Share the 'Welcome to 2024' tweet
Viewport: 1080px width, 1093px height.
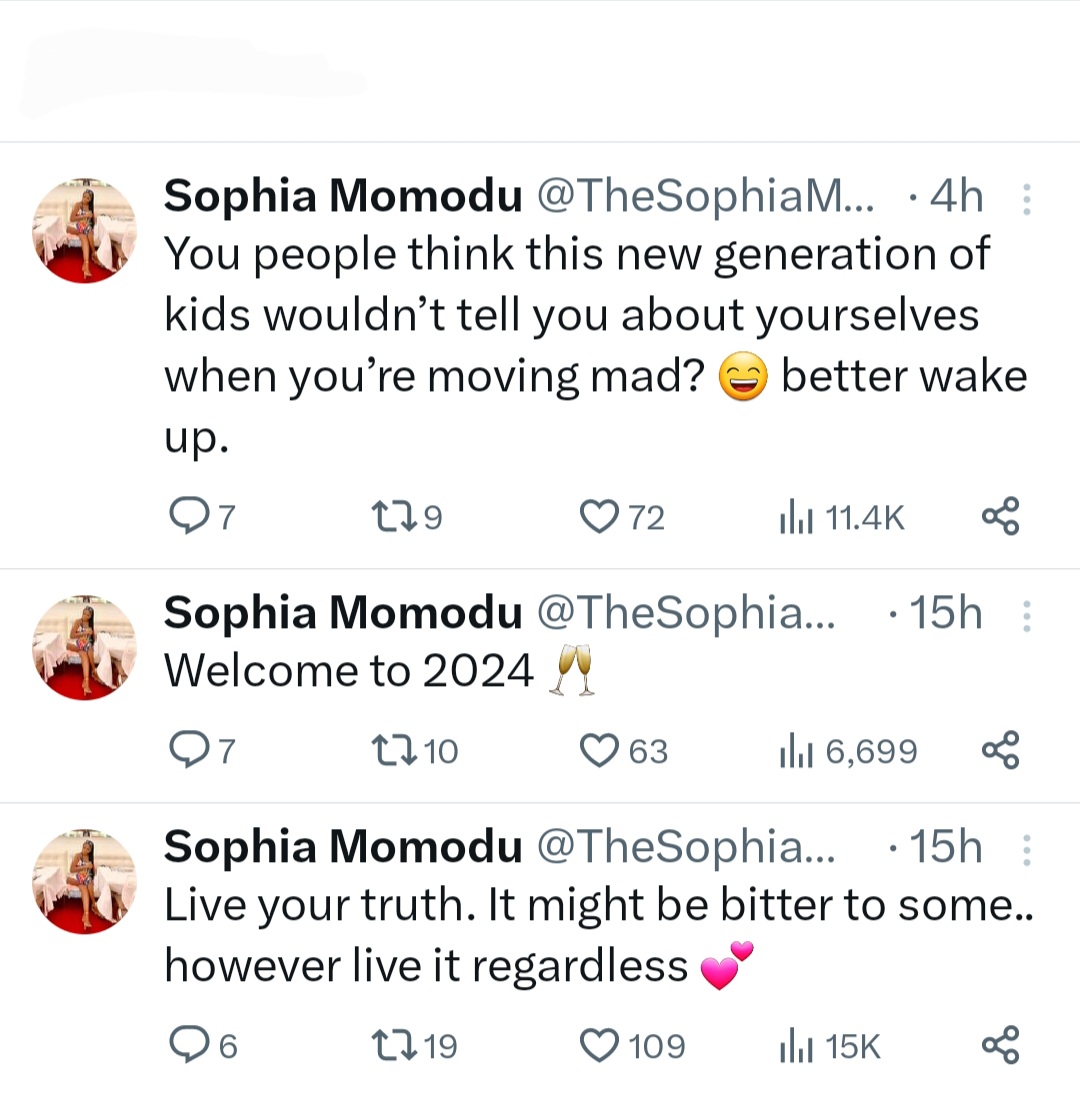[1000, 750]
